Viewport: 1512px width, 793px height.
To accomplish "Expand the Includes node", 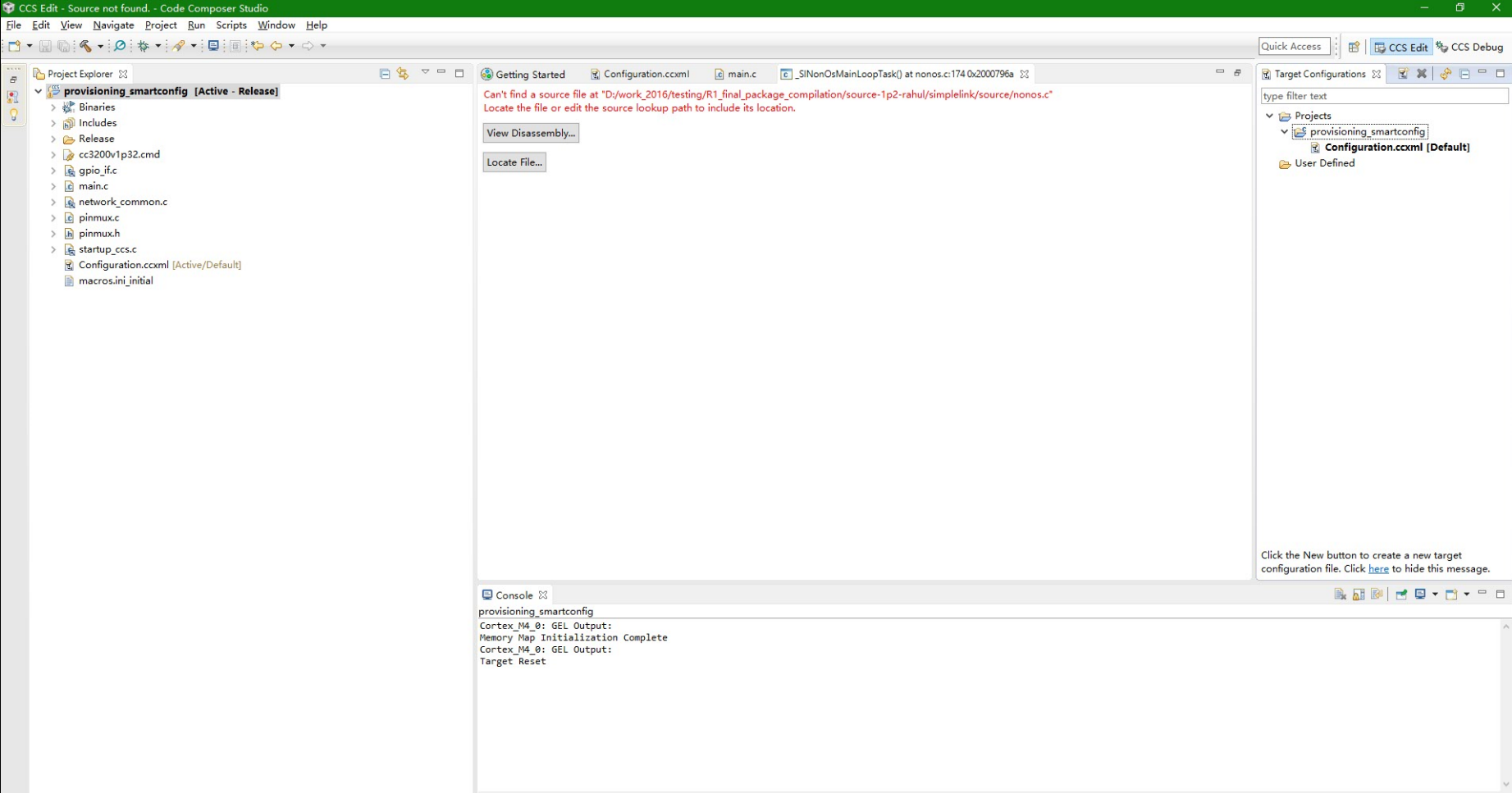I will click(x=53, y=123).
